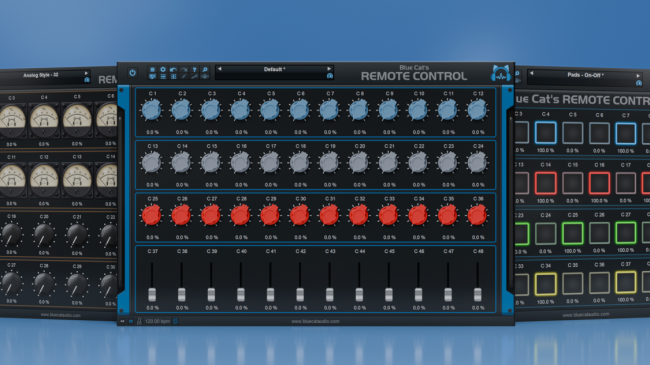
Task: Click grey knob C 13
Action: [x=151, y=163]
